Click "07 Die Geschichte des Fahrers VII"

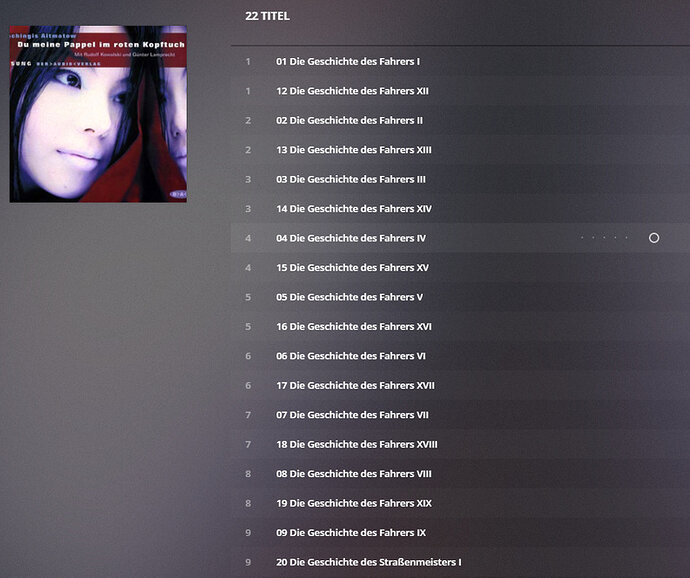[x=352, y=415]
